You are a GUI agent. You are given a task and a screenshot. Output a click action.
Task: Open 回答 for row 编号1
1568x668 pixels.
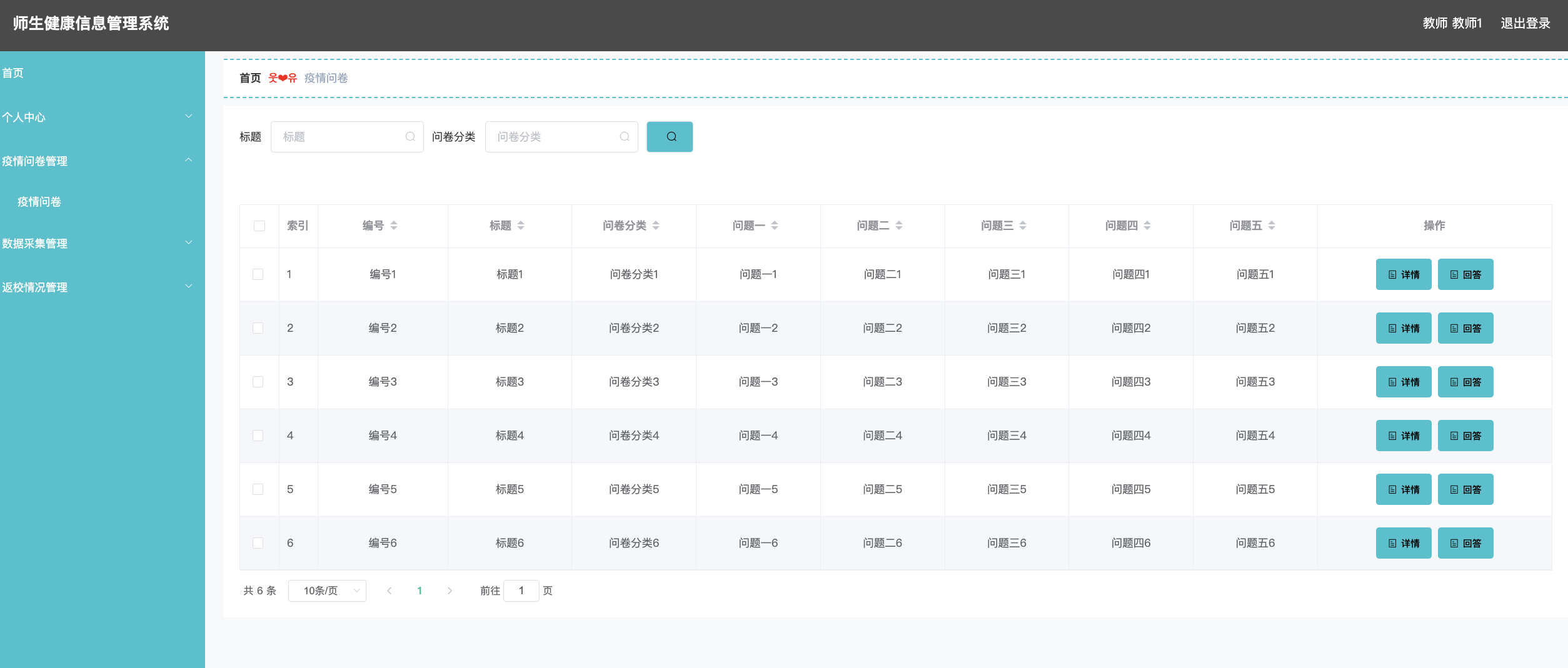[x=1465, y=274]
